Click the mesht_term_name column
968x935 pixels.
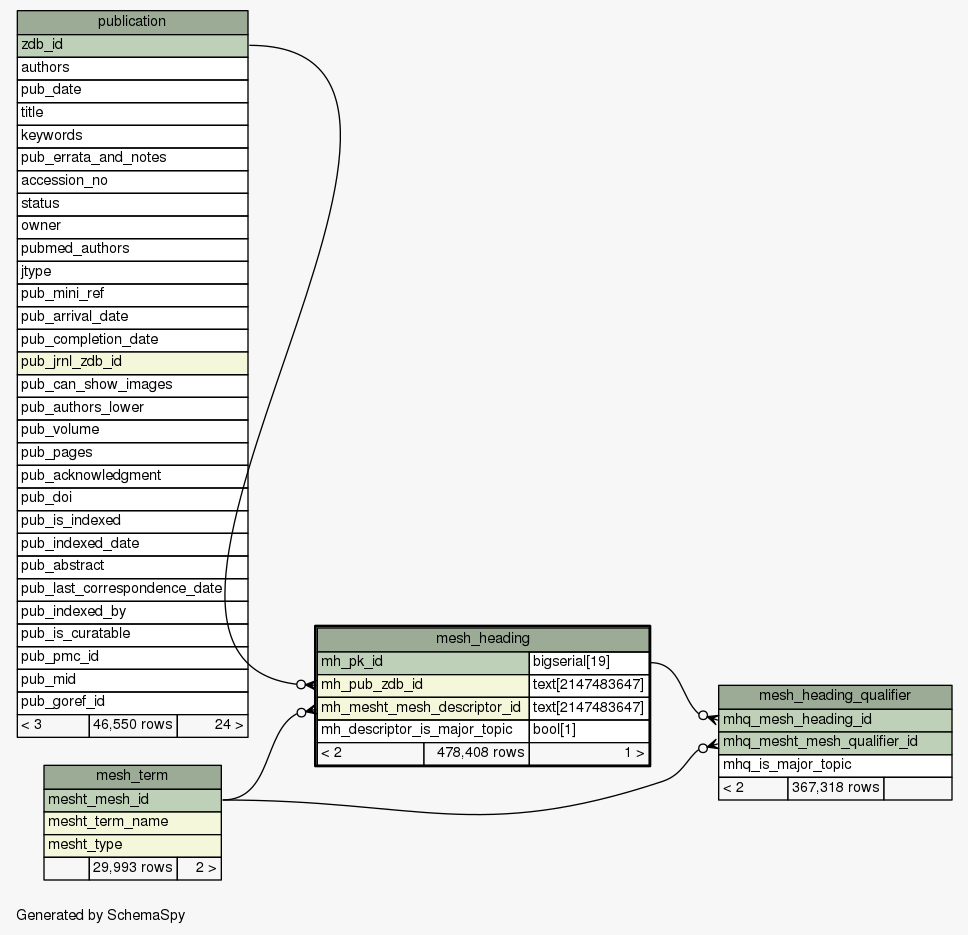click(132, 822)
